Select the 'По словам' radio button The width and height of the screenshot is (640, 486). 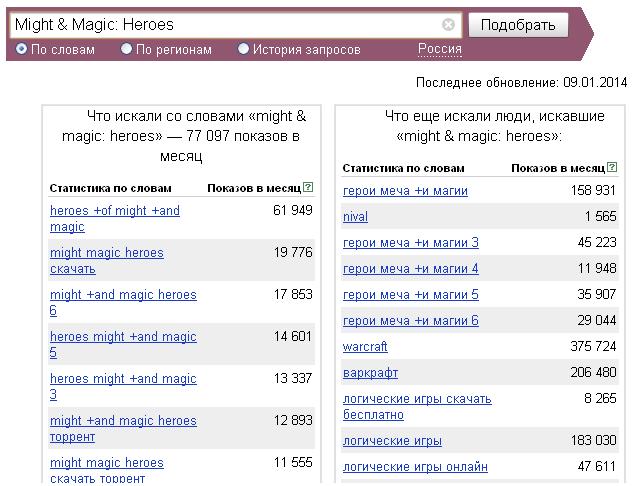(21, 49)
